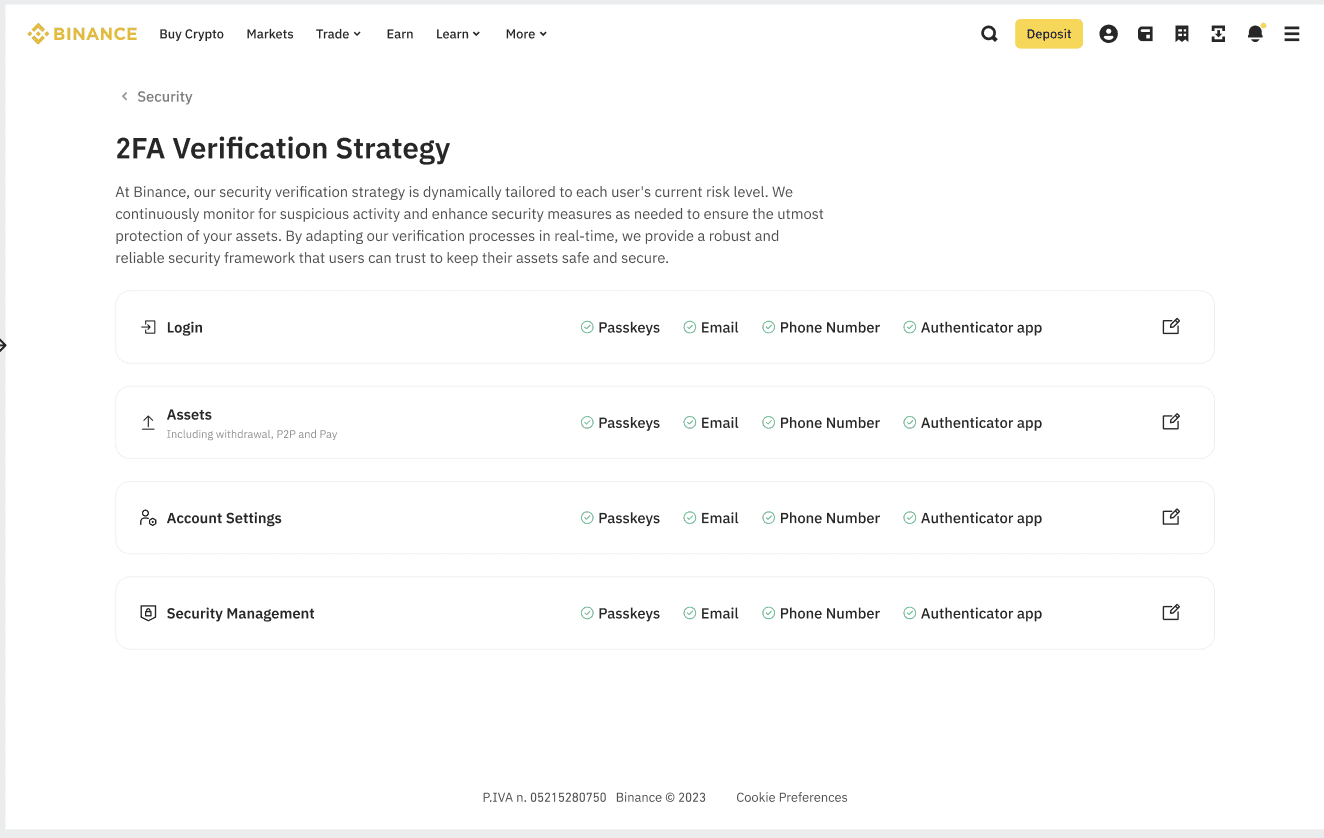
Task: Open the hamburger menu icon
Action: pos(1292,34)
